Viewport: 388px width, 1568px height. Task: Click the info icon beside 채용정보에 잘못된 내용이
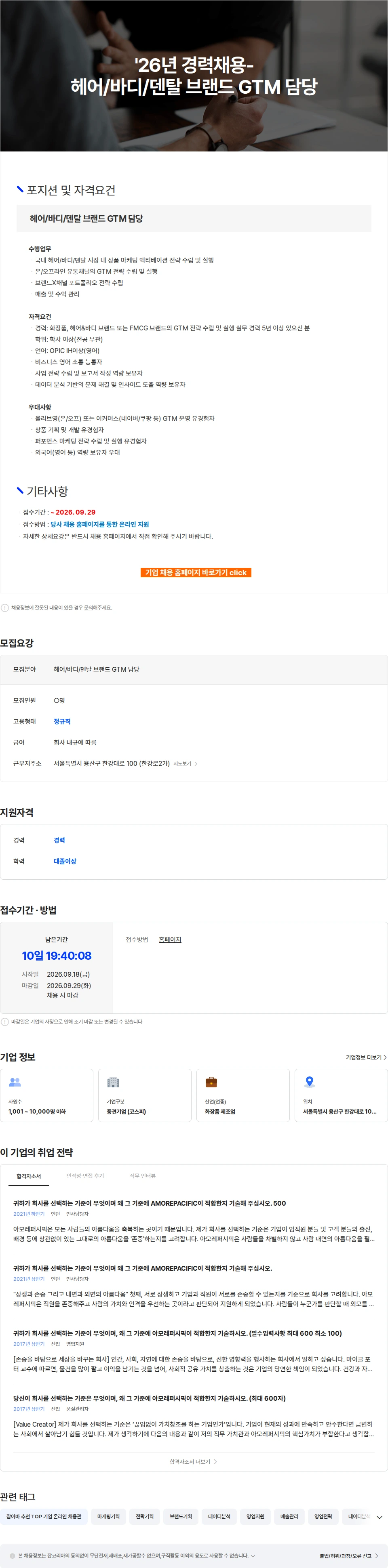pyautogui.click(x=5, y=607)
